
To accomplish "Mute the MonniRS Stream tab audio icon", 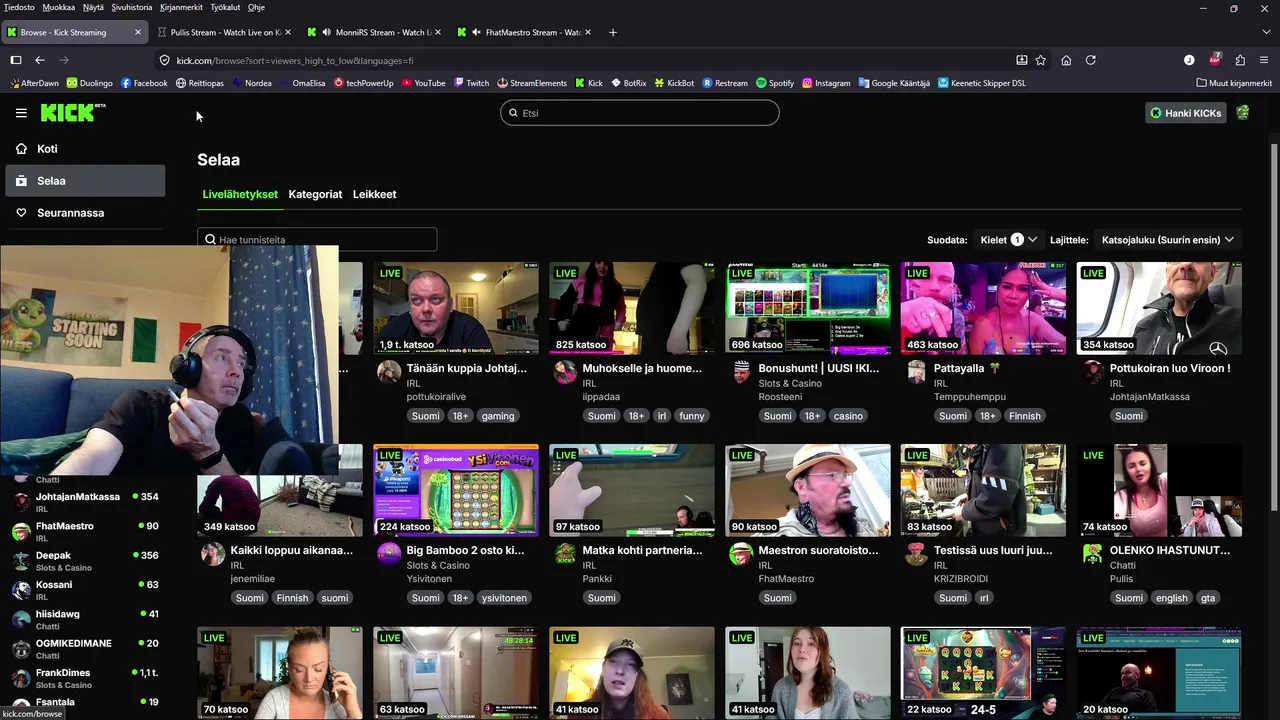I will (327, 32).
